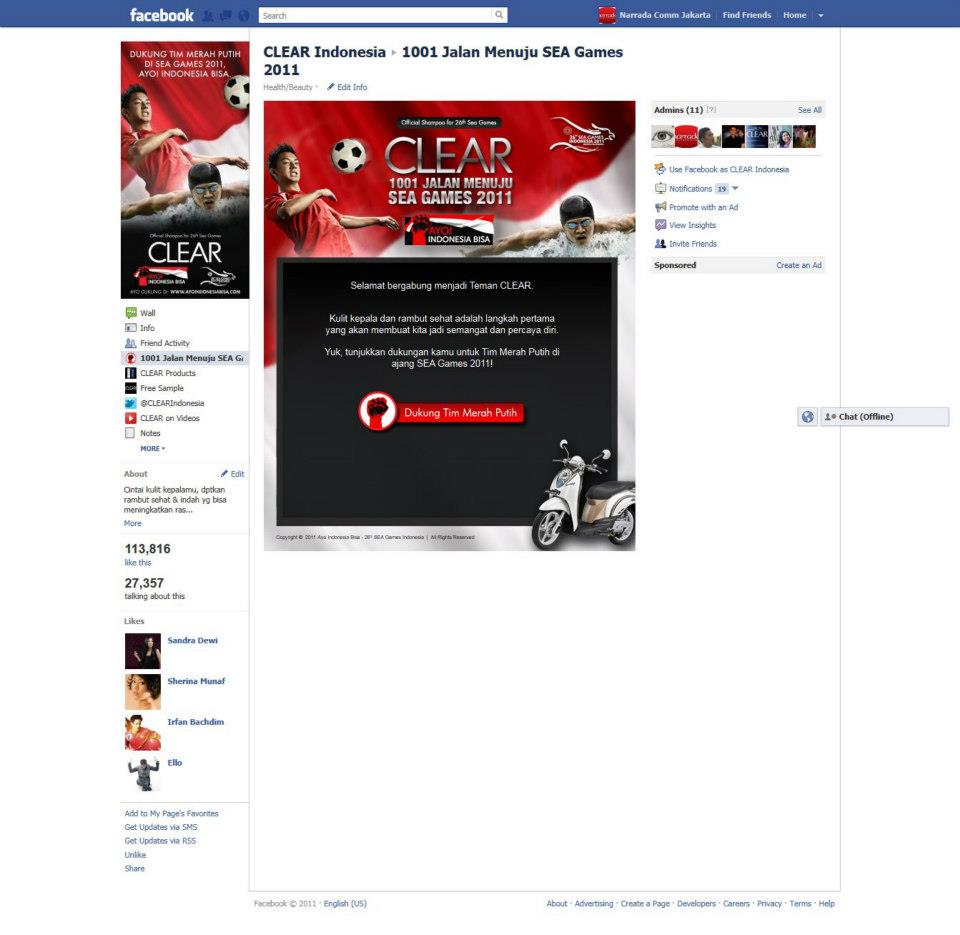Expand the Notifications dropdown arrow
This screenshot has height=935, width=960.
735,189
